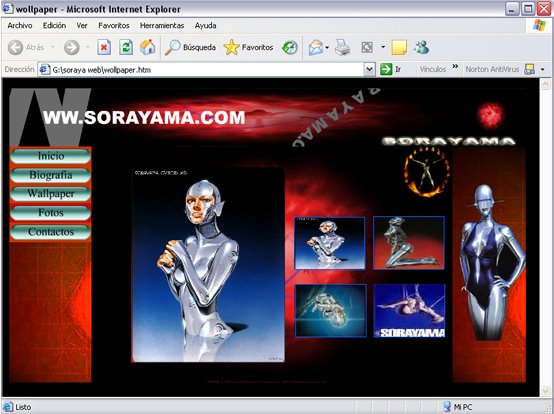554x414 pixels.
Task: Open Búsqueda search tool
Action: [x=190, y=47]
